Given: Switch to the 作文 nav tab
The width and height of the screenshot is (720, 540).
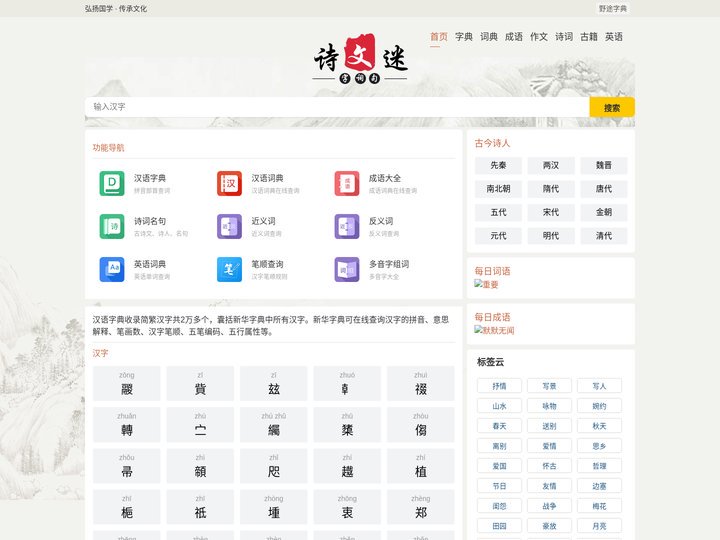Looking at the screenshot, I should pyautogui.click(x=539, y=37).
